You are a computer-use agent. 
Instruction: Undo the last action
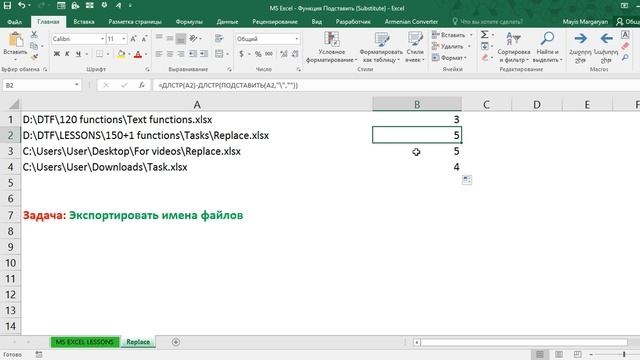(22, 6)
